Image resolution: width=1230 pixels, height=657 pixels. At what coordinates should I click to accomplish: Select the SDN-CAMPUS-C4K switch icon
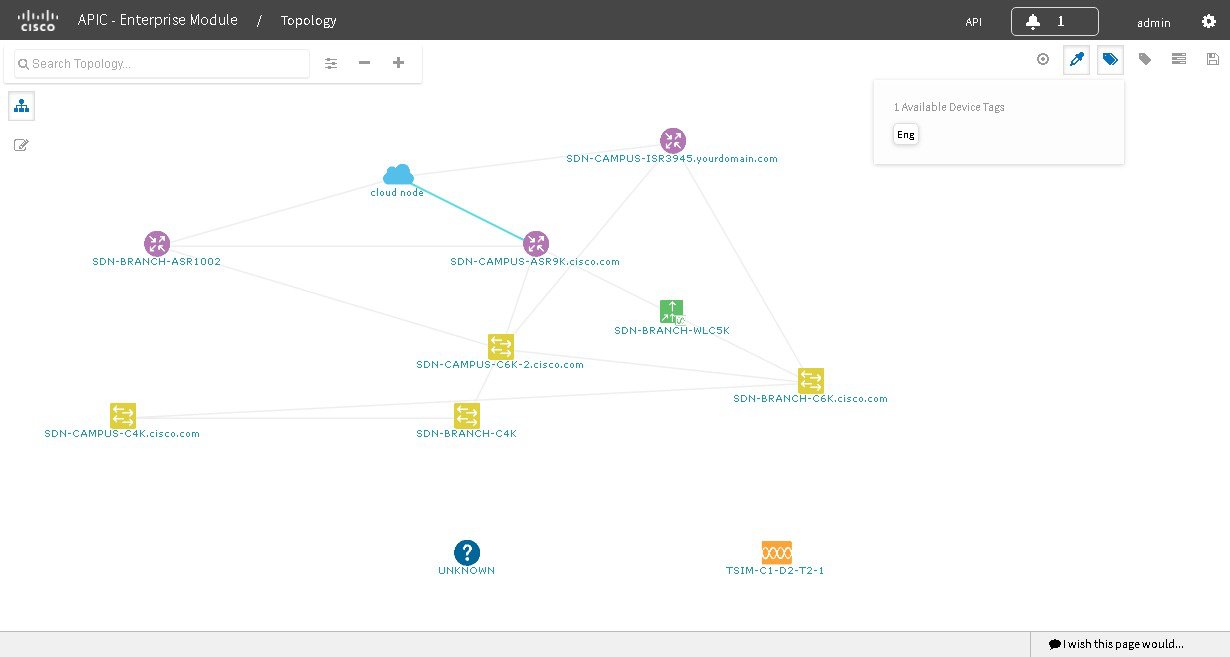[123, 415]
